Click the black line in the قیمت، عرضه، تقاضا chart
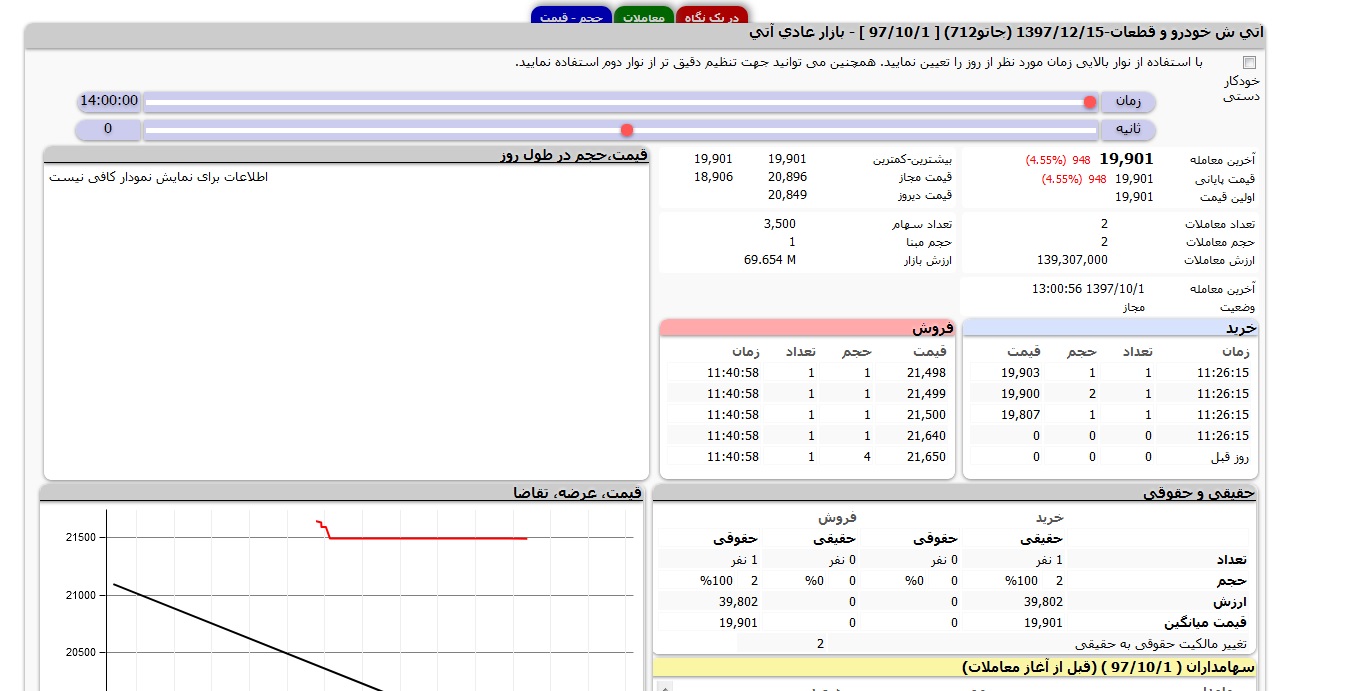The height and width of the screenshot is (691, 1345). point(250,639)
